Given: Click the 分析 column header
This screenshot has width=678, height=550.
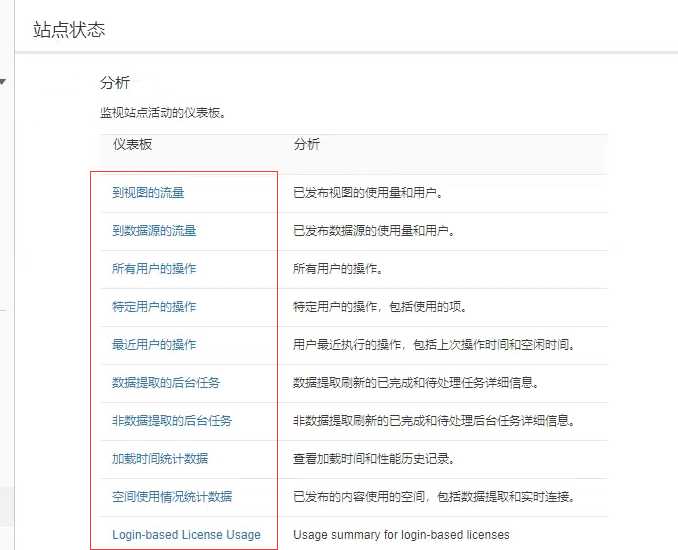Looking at the screenshot, I should click(307, 144).
